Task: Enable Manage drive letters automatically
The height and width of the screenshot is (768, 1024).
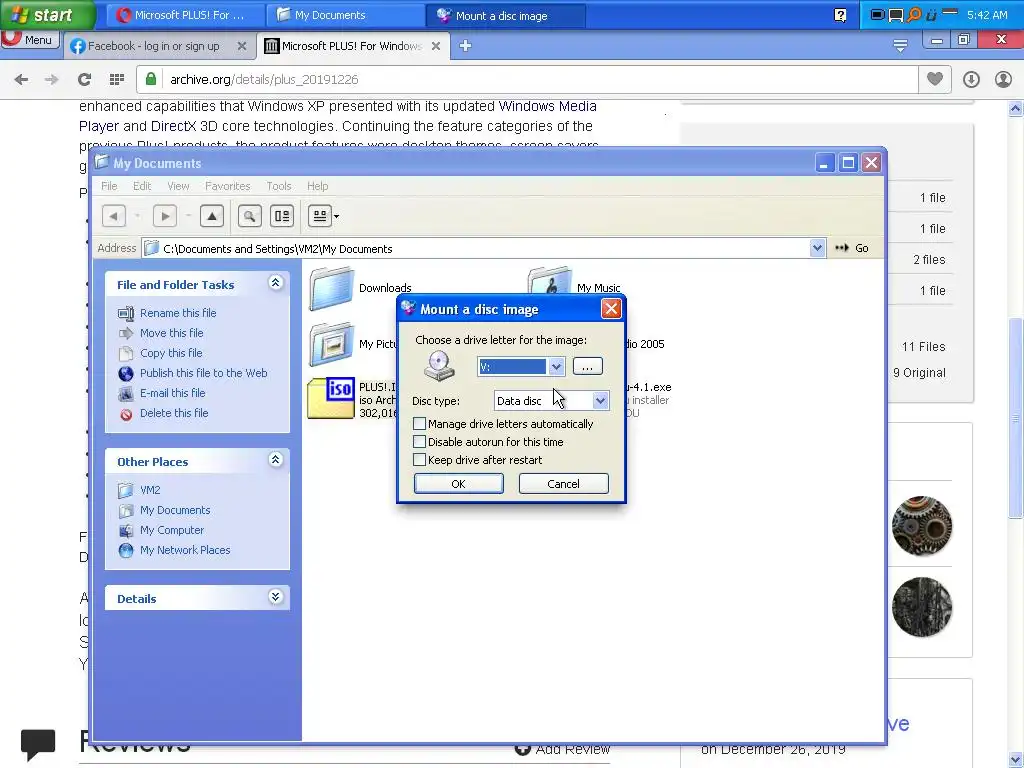Action: [419, 424]
